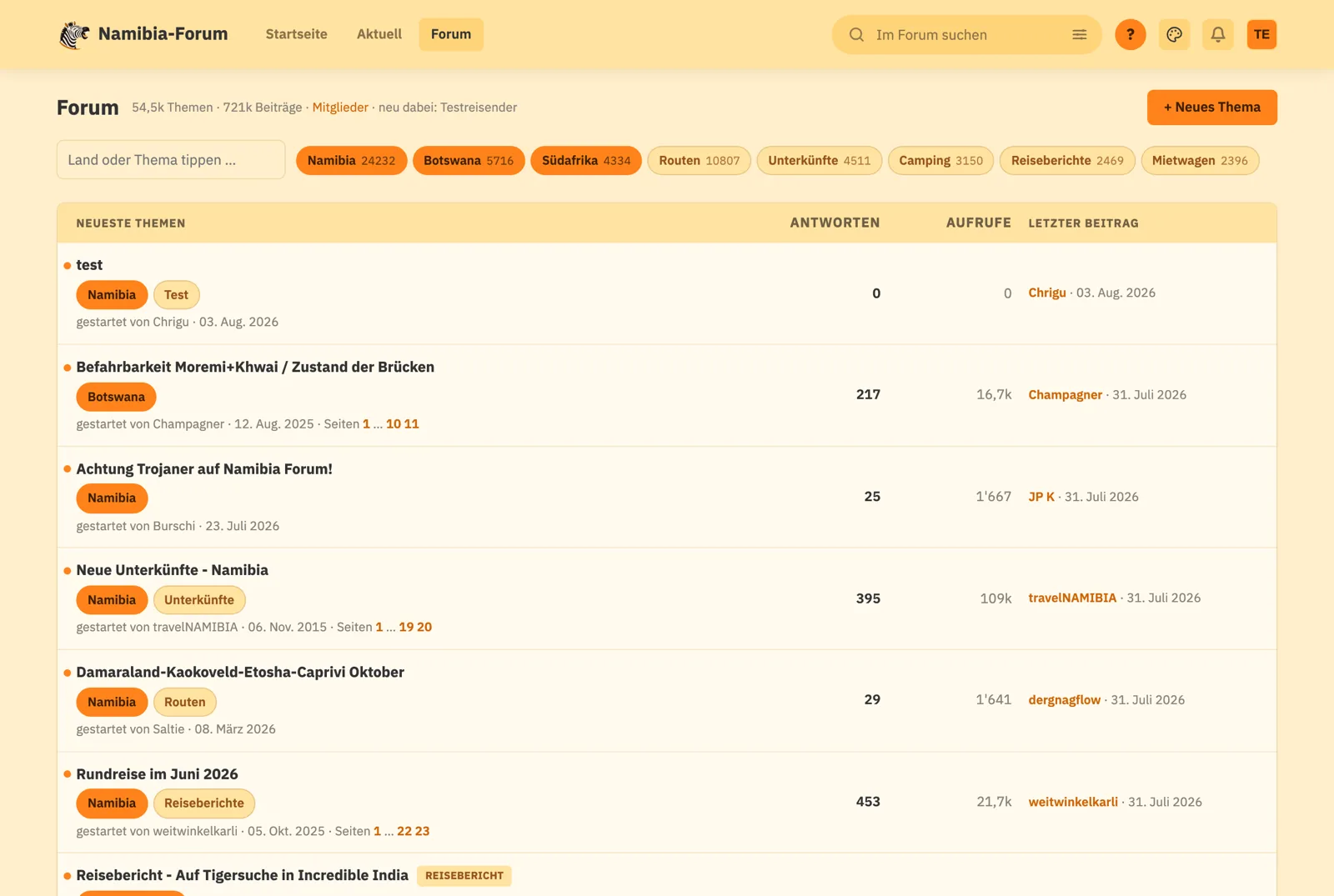Click the Namibia-Forum site title

163,34
